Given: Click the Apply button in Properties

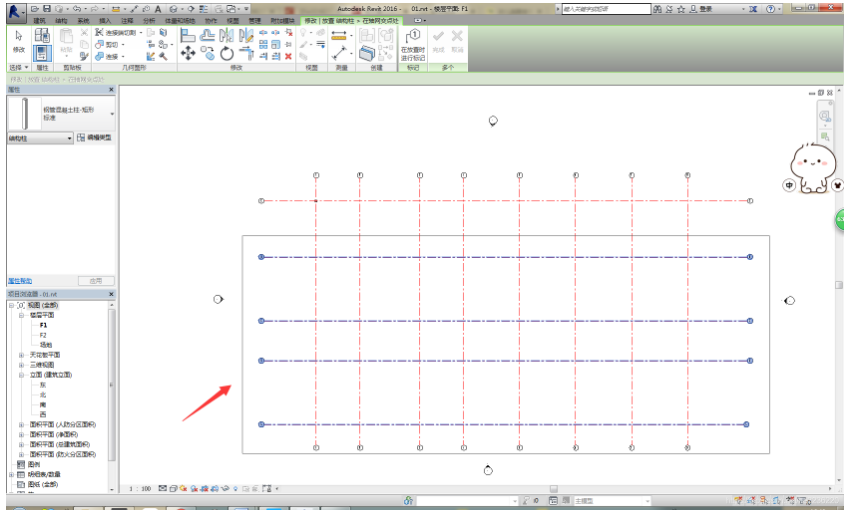Looking at the screenshot, I should tap(96, 281).
